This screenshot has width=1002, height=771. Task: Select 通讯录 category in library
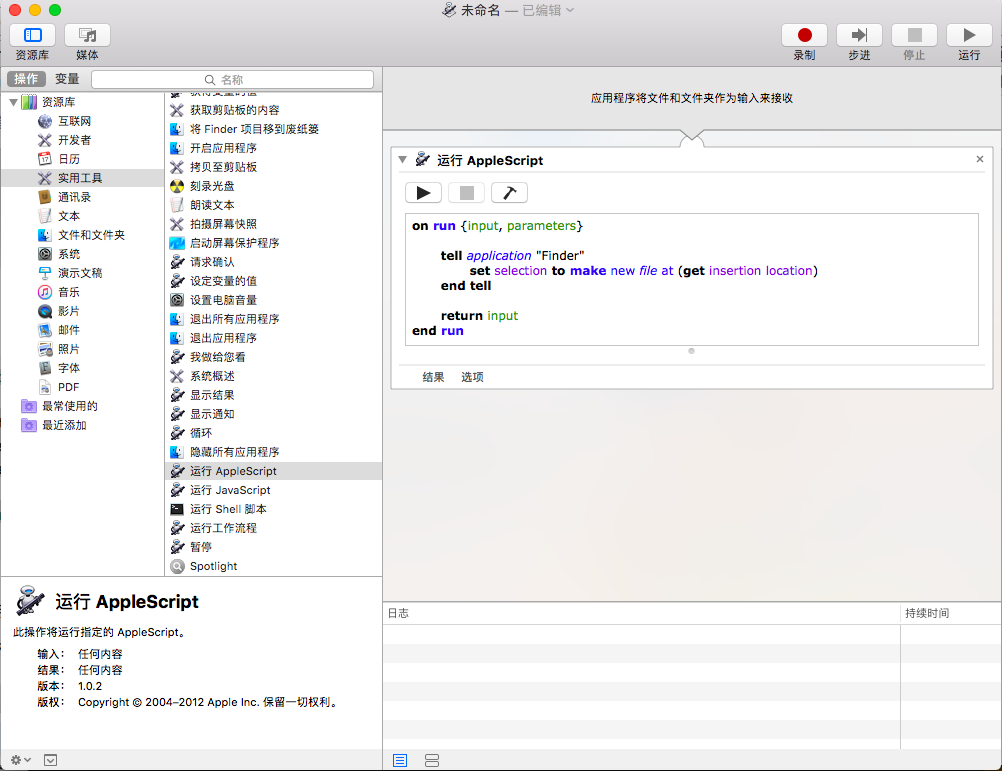pos(82,197)
